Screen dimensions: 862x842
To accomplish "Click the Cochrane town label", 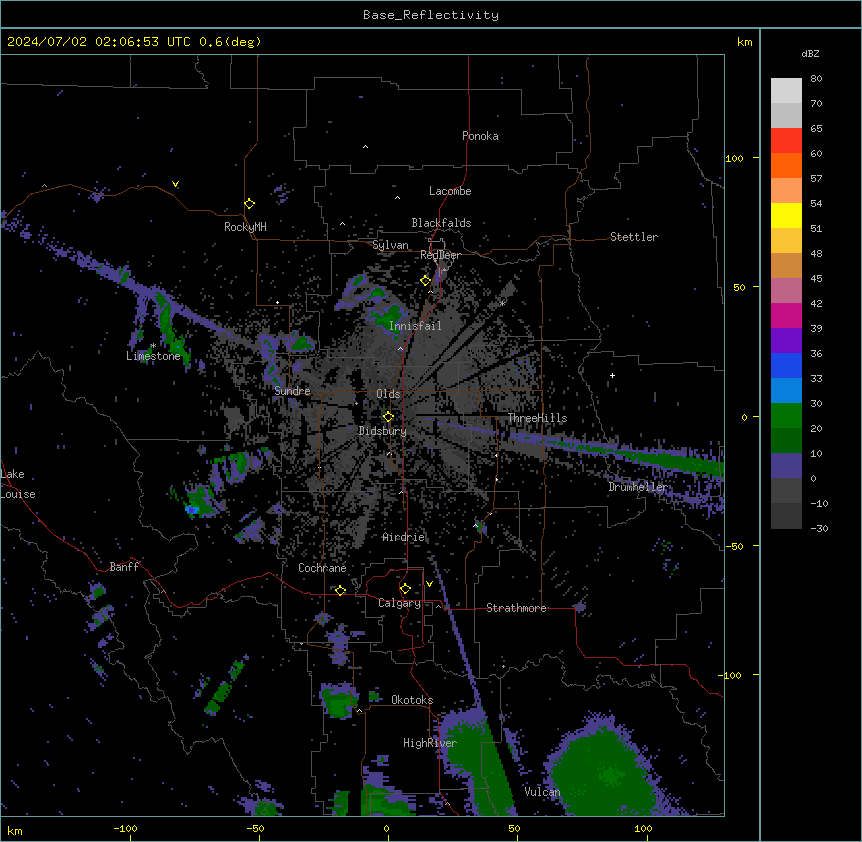I will [x=322, y=568].
